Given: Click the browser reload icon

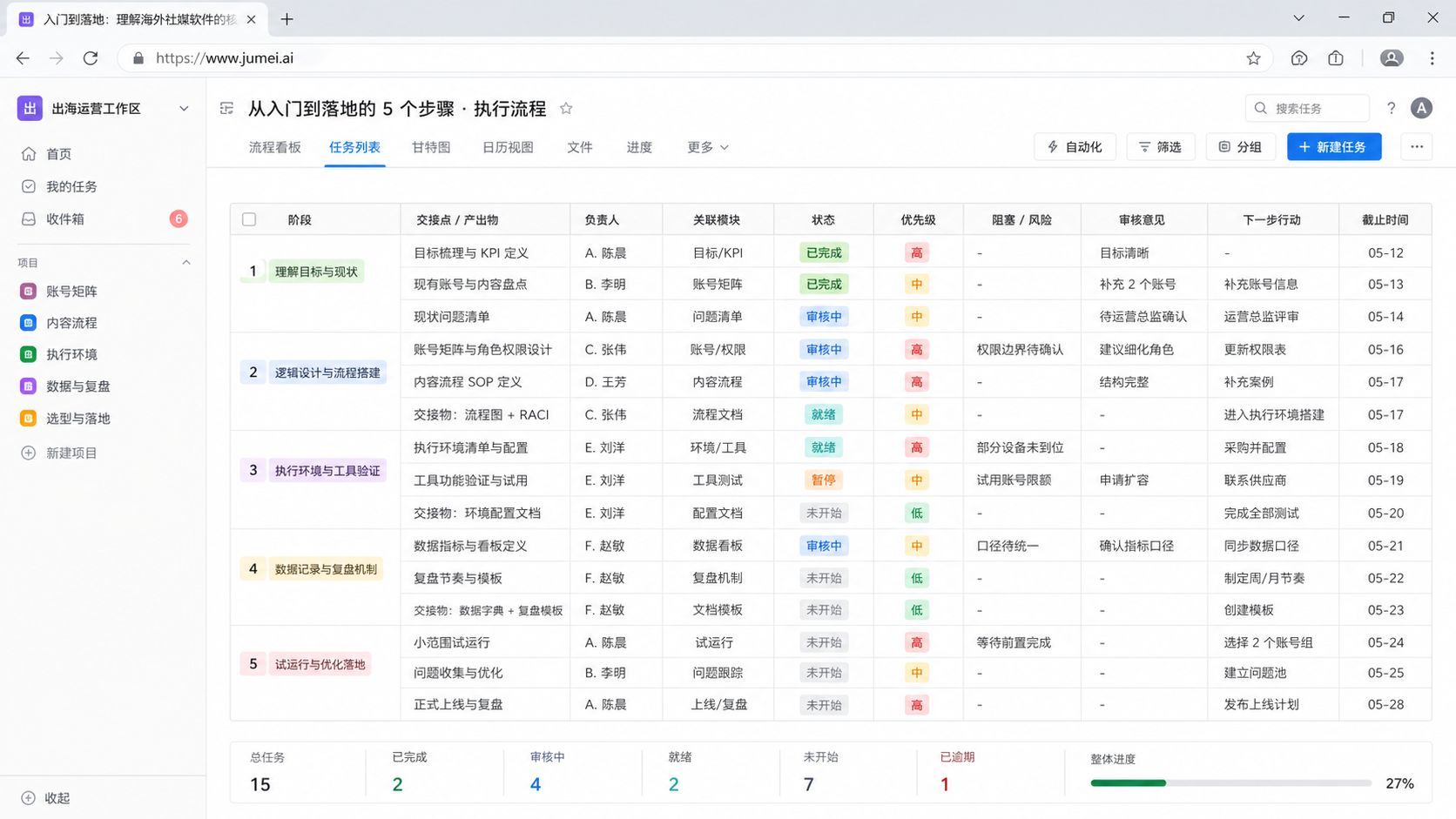Looking at the screenshot, I should pos(91,58).
